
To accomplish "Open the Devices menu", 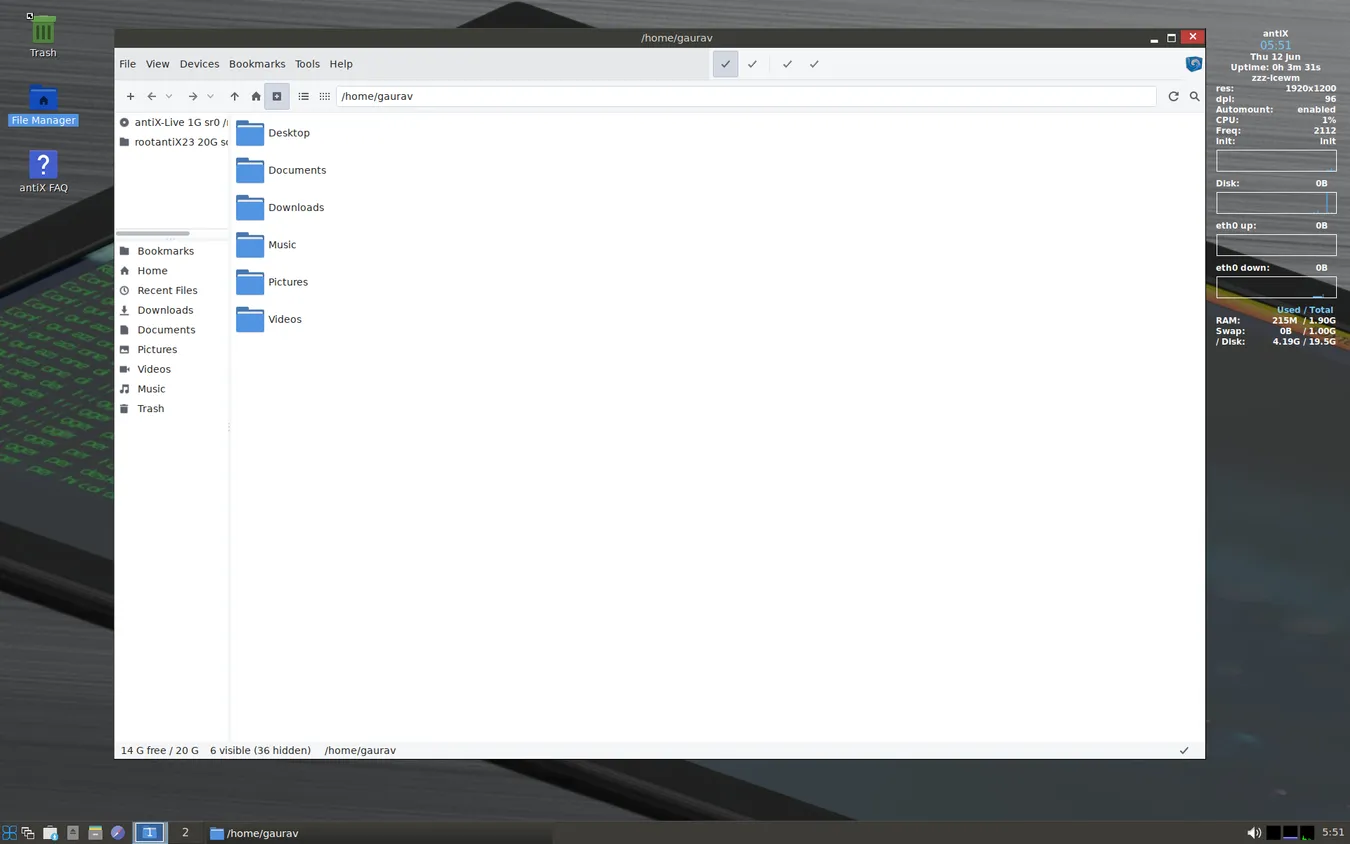I will point(199,64).
